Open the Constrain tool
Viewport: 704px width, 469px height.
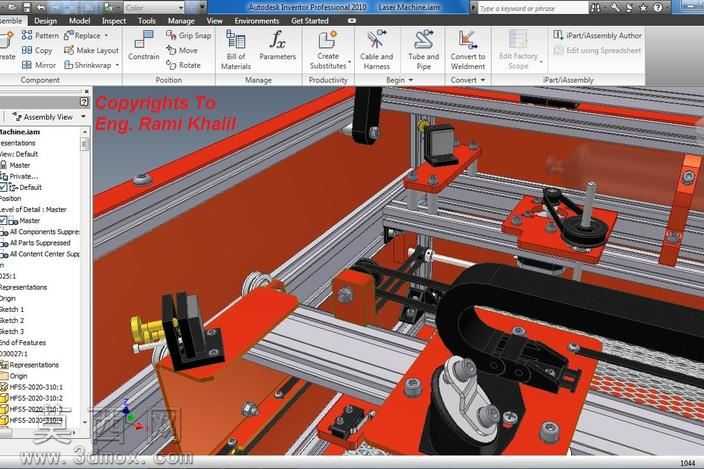point(144,45)
